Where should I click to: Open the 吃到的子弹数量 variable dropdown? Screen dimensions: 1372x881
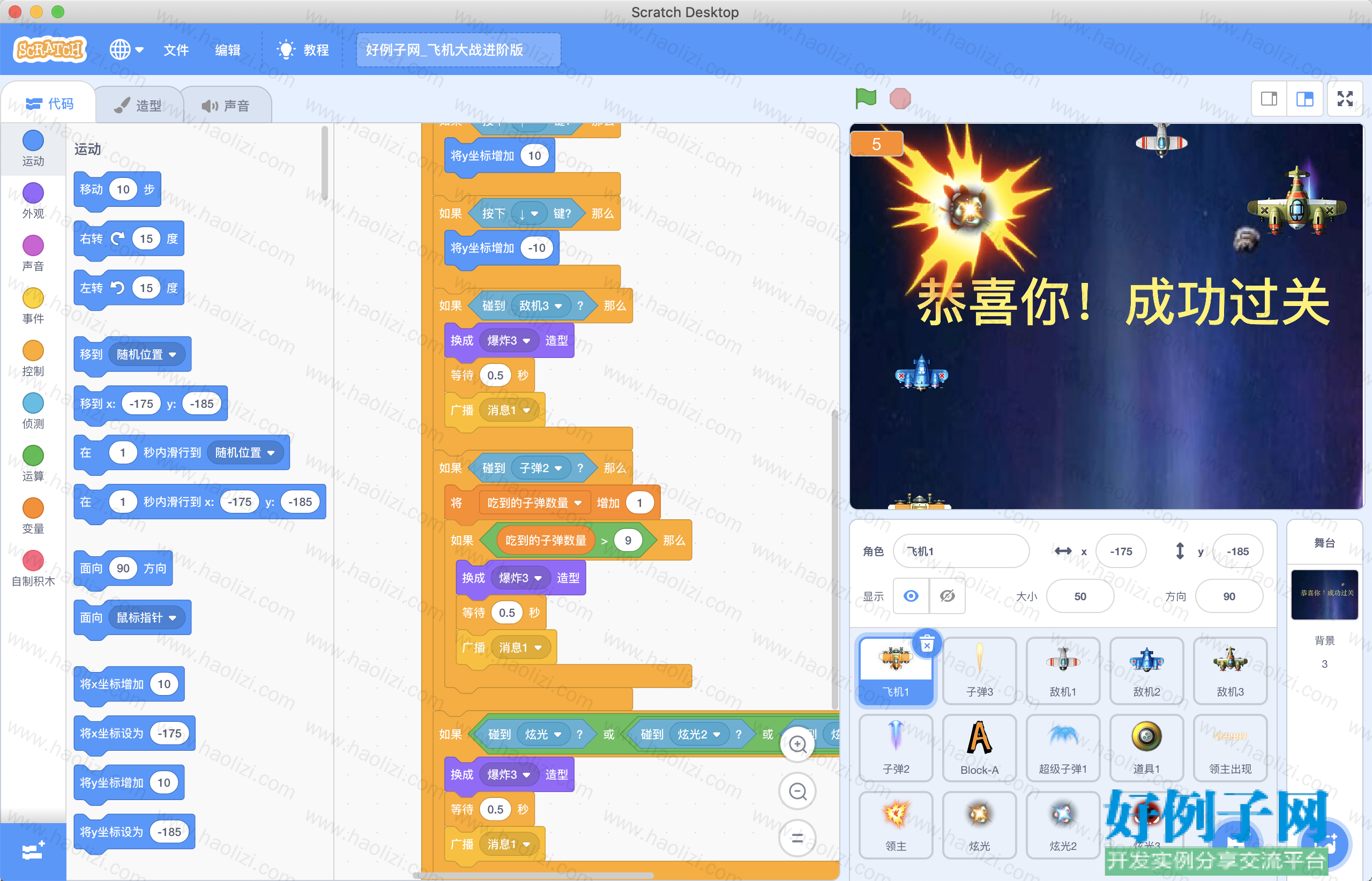click(534, 503)
